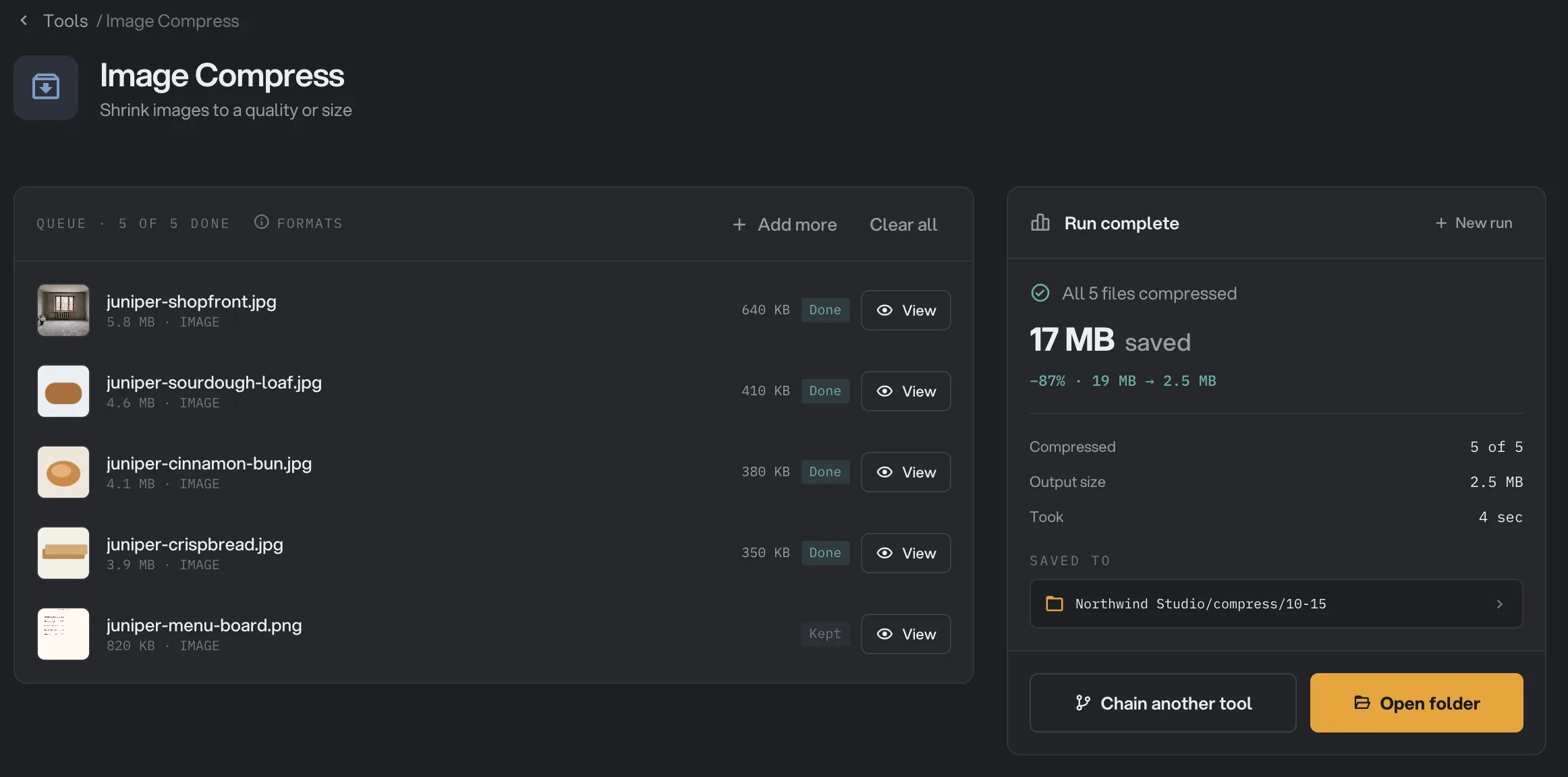Screen dimensions: 1568x777
Task: Select the juniper-crispbread.jpg file name
Action: 195,544
